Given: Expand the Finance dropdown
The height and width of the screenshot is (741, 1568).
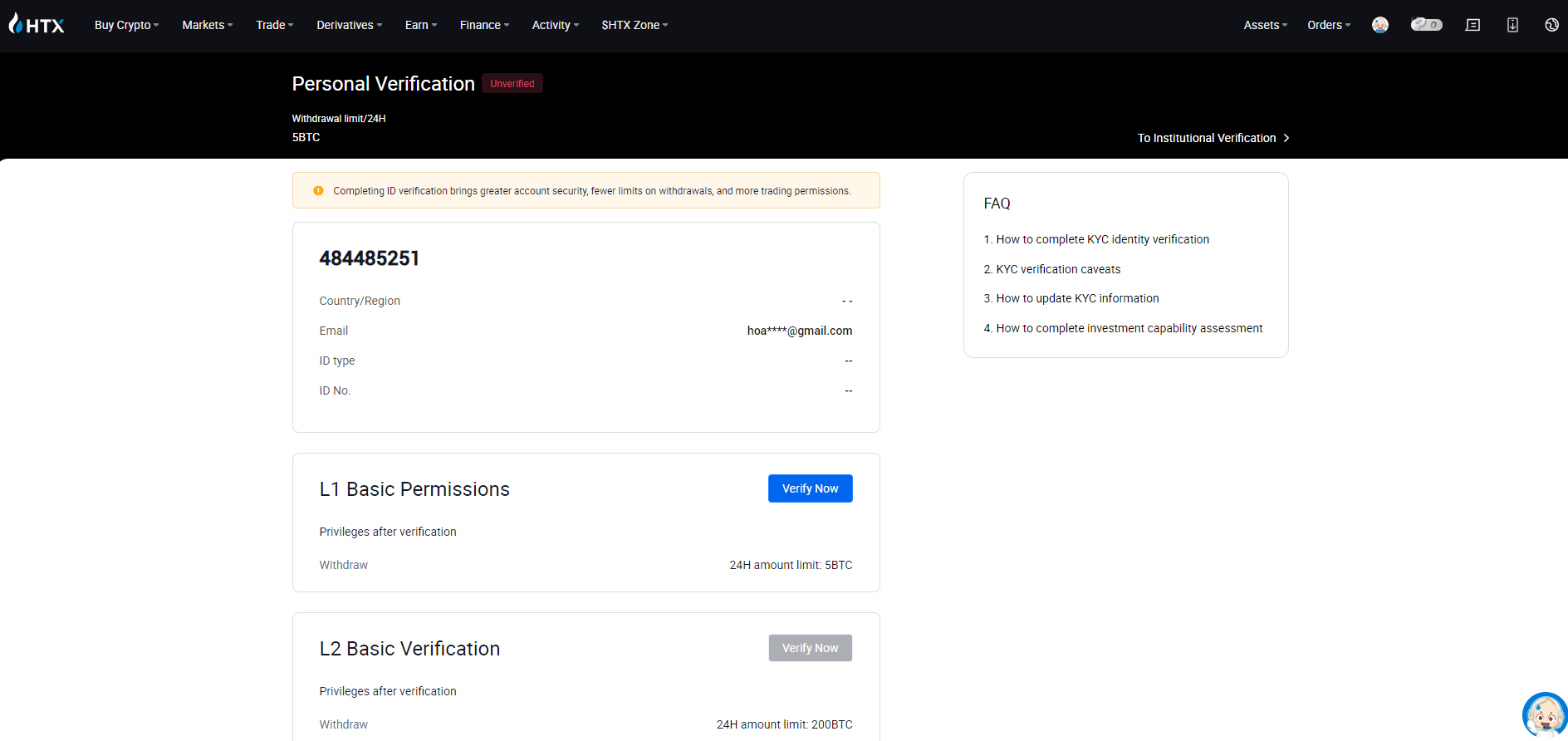Looking at the screenshot, I should [485, 25].
